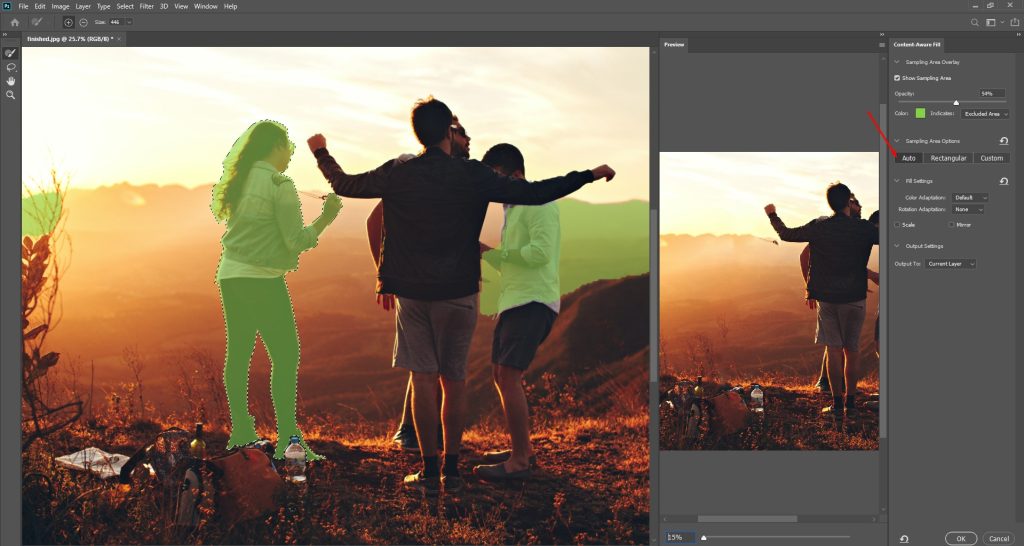This screenshot has width=1024, height=546.
Task: Close the finished.jpg document tab
Action: coord(119,39)
